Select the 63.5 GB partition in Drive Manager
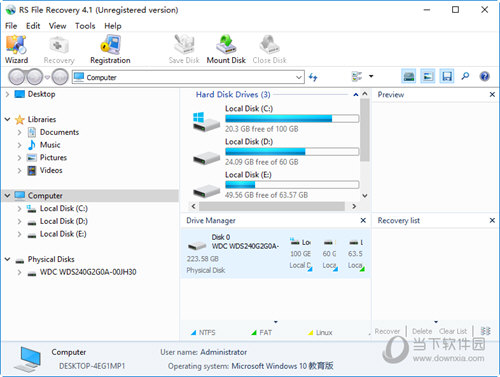Image resolution: width=500 pixels, height=377 pixels. (356, 254)
